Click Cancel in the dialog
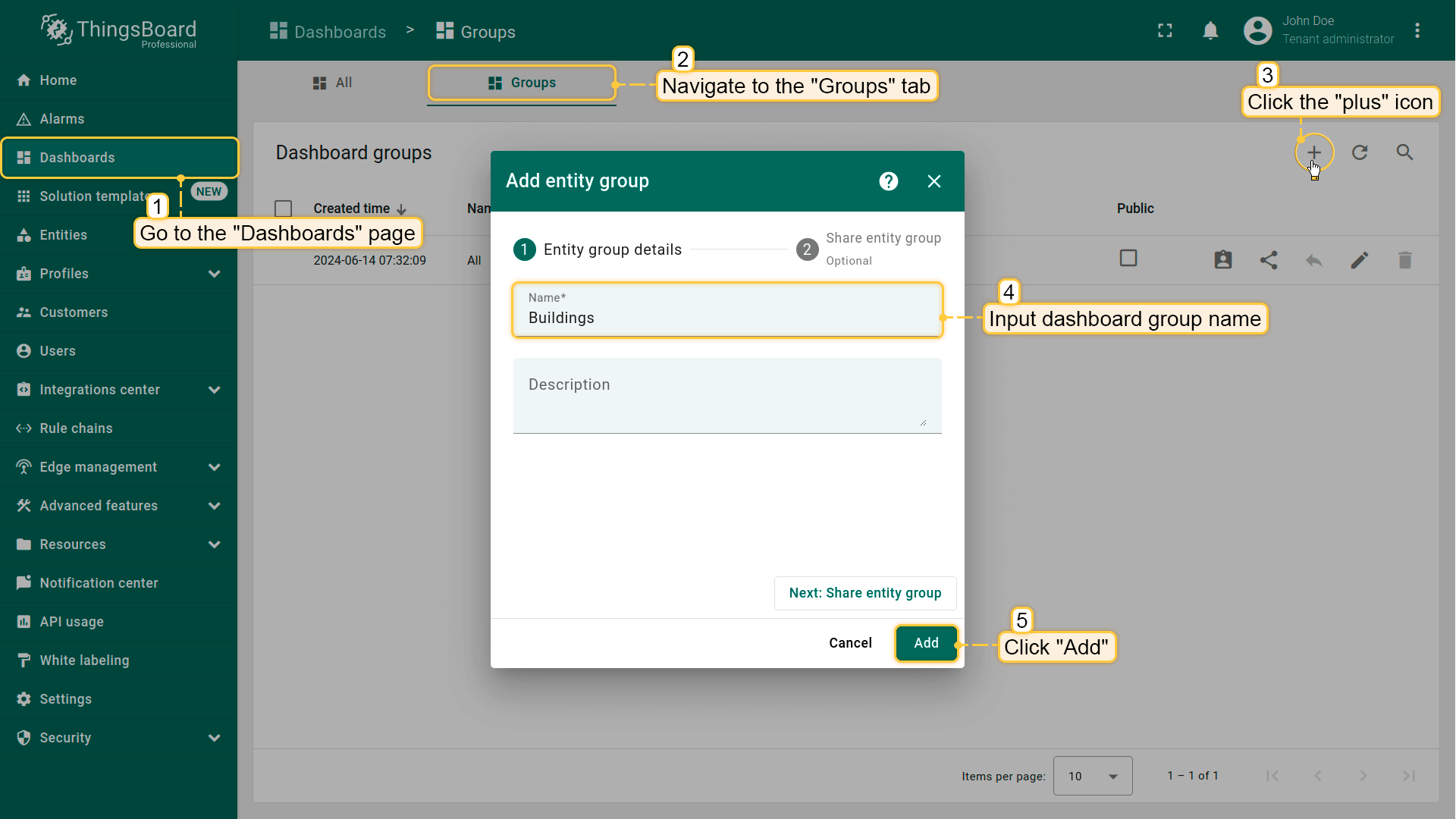The image size is (1456, 819). pyautogui.click(x=850, y=643)
